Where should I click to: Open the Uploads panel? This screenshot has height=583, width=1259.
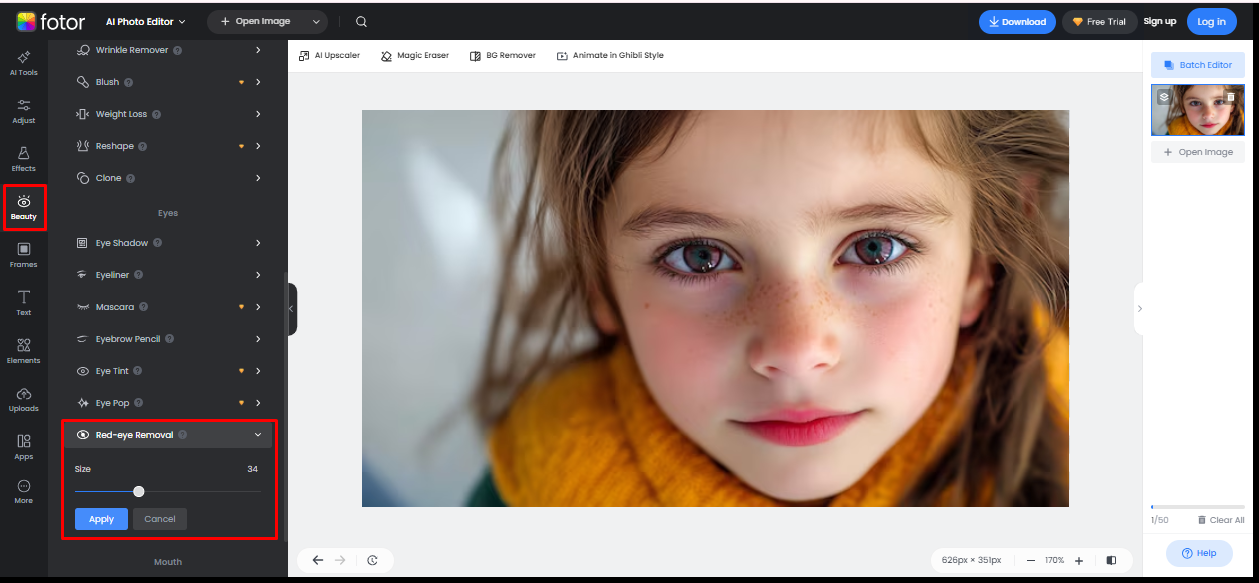[x=23, y=399]
